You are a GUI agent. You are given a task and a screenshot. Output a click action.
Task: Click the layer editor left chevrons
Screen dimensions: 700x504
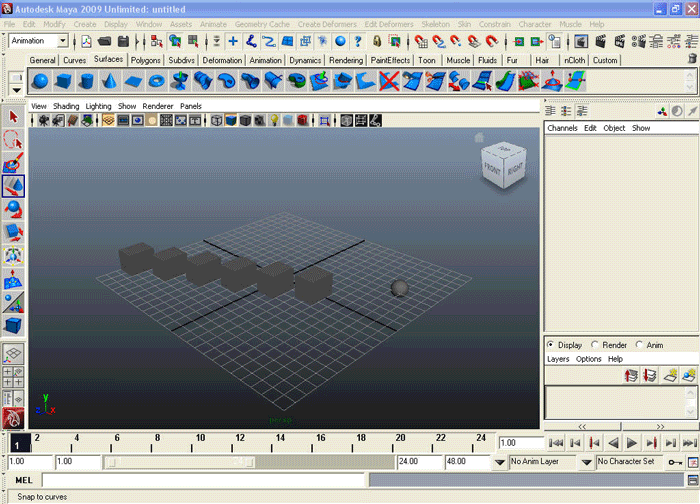pos(582,426)
